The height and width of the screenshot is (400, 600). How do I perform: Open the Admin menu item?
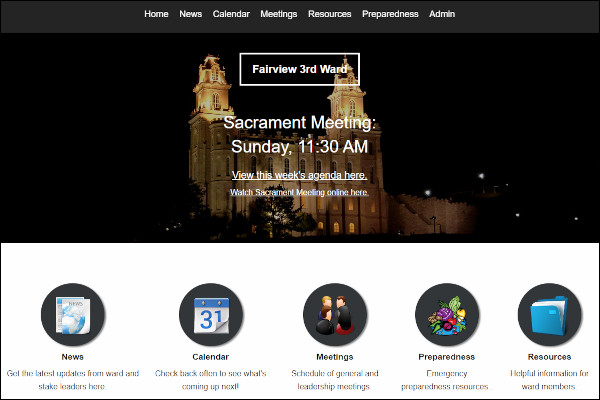(442, 15)
